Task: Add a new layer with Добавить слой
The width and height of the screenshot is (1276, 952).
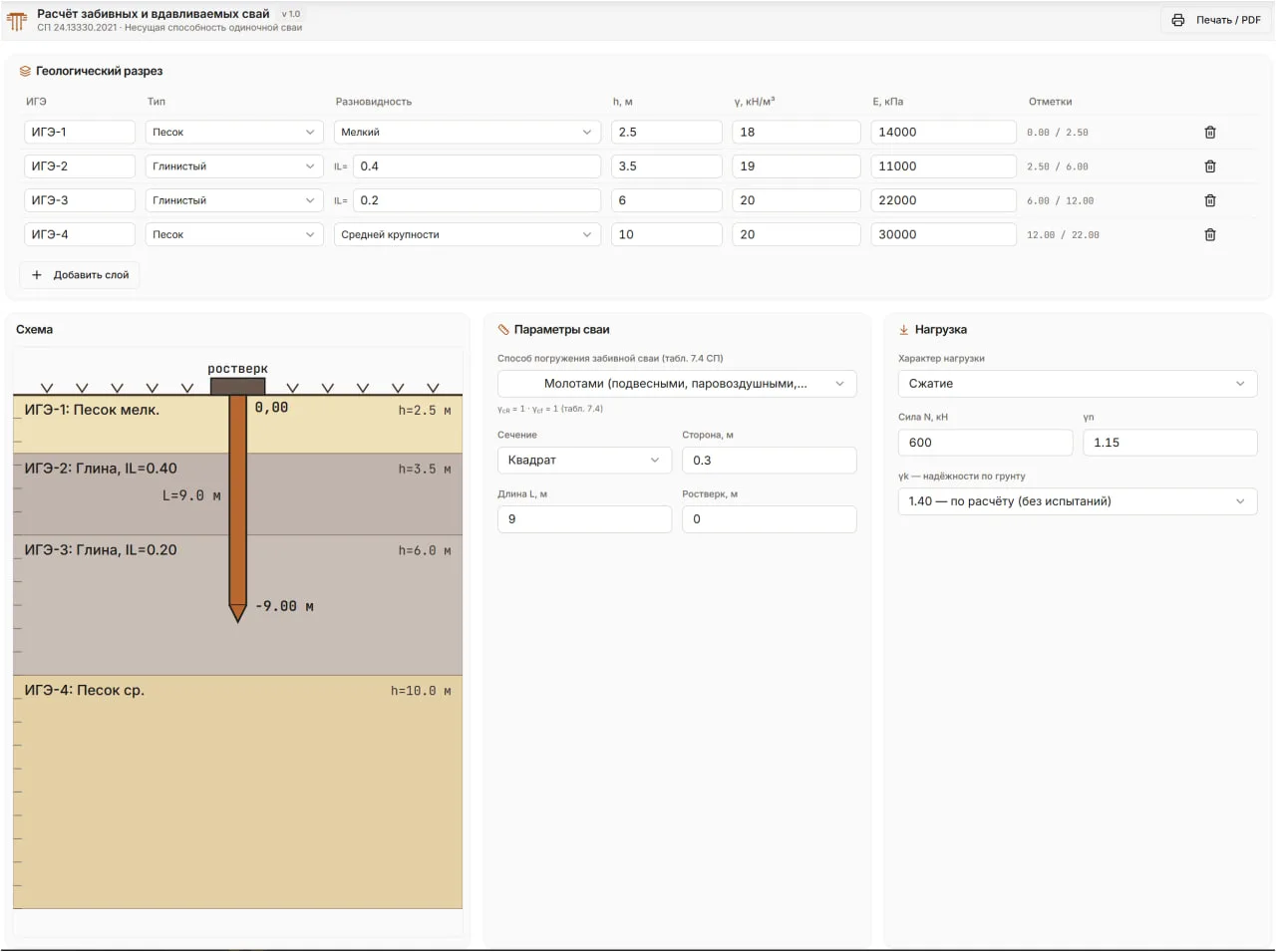Action: [x=80, y=275]
